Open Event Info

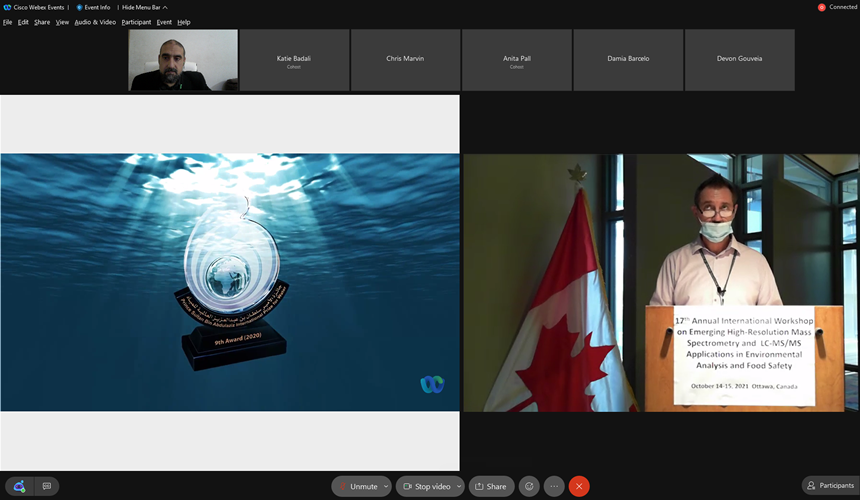(94, 7)
